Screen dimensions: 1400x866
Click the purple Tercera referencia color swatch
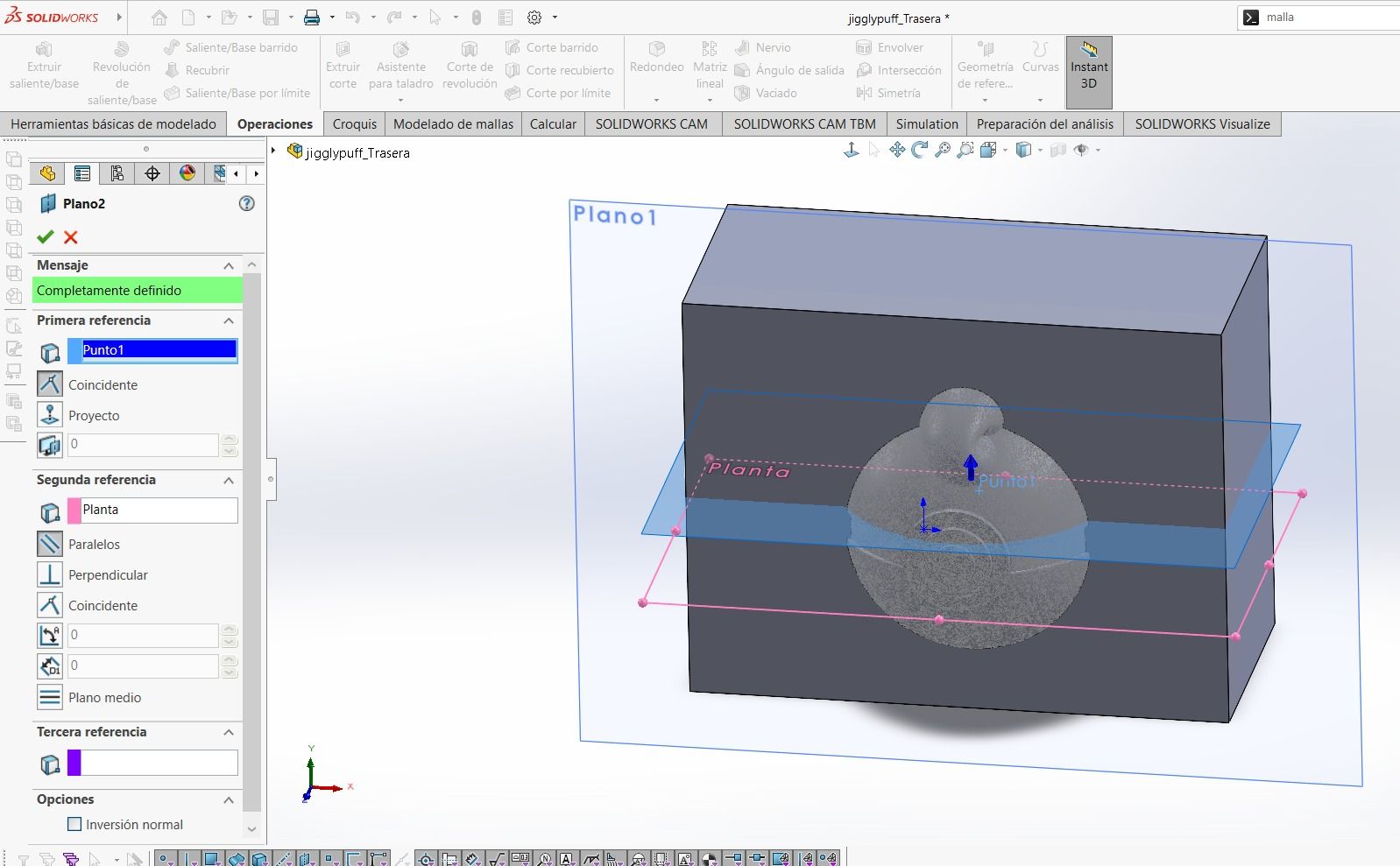[x=74, y=763]
